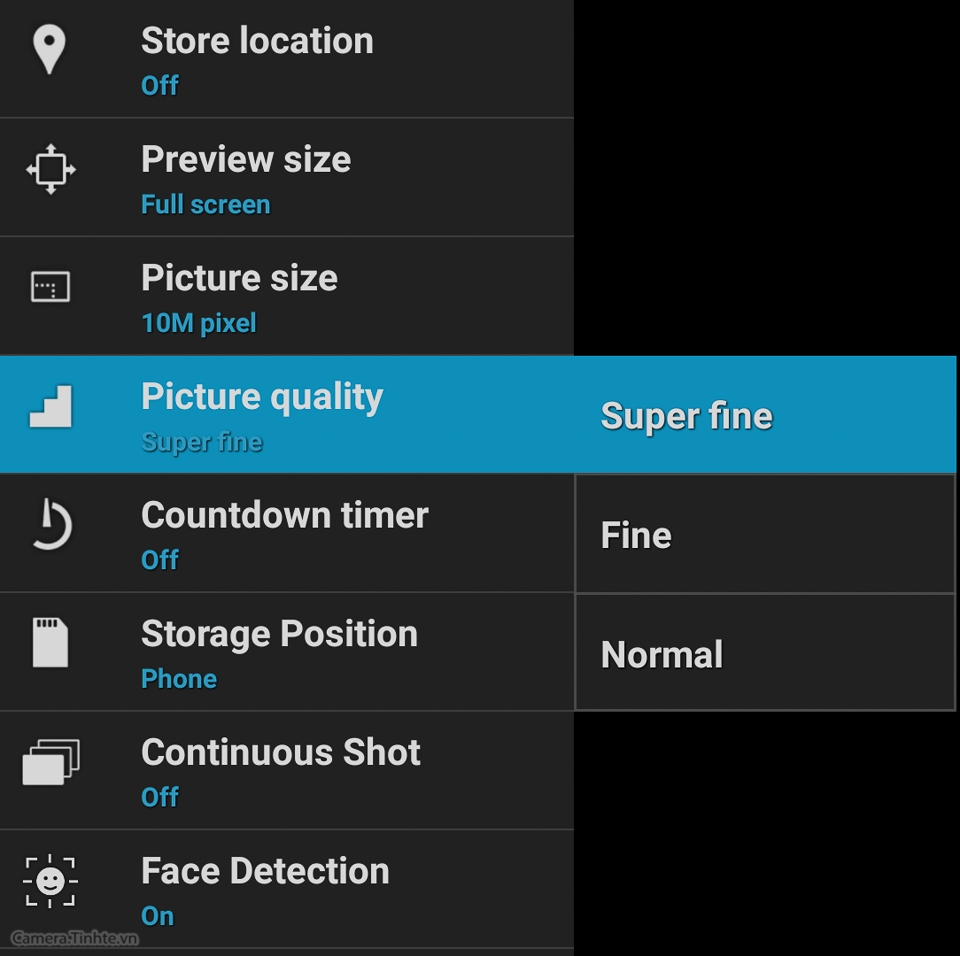The image size is (960, 956).
Task: Tap the Face Detection label
Action: (265, 871)
